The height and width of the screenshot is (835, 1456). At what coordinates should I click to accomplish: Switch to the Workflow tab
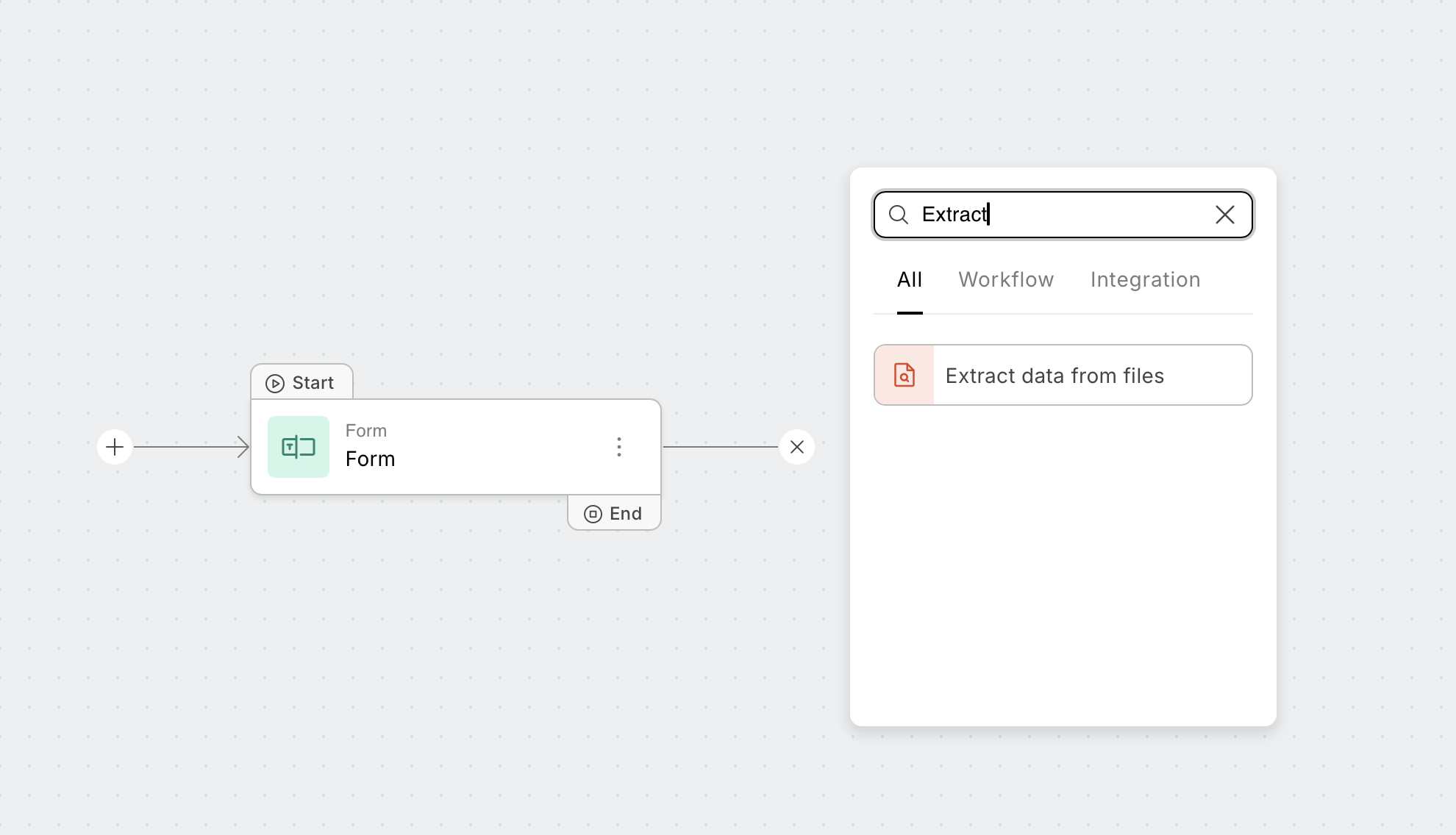(1006, 280)
